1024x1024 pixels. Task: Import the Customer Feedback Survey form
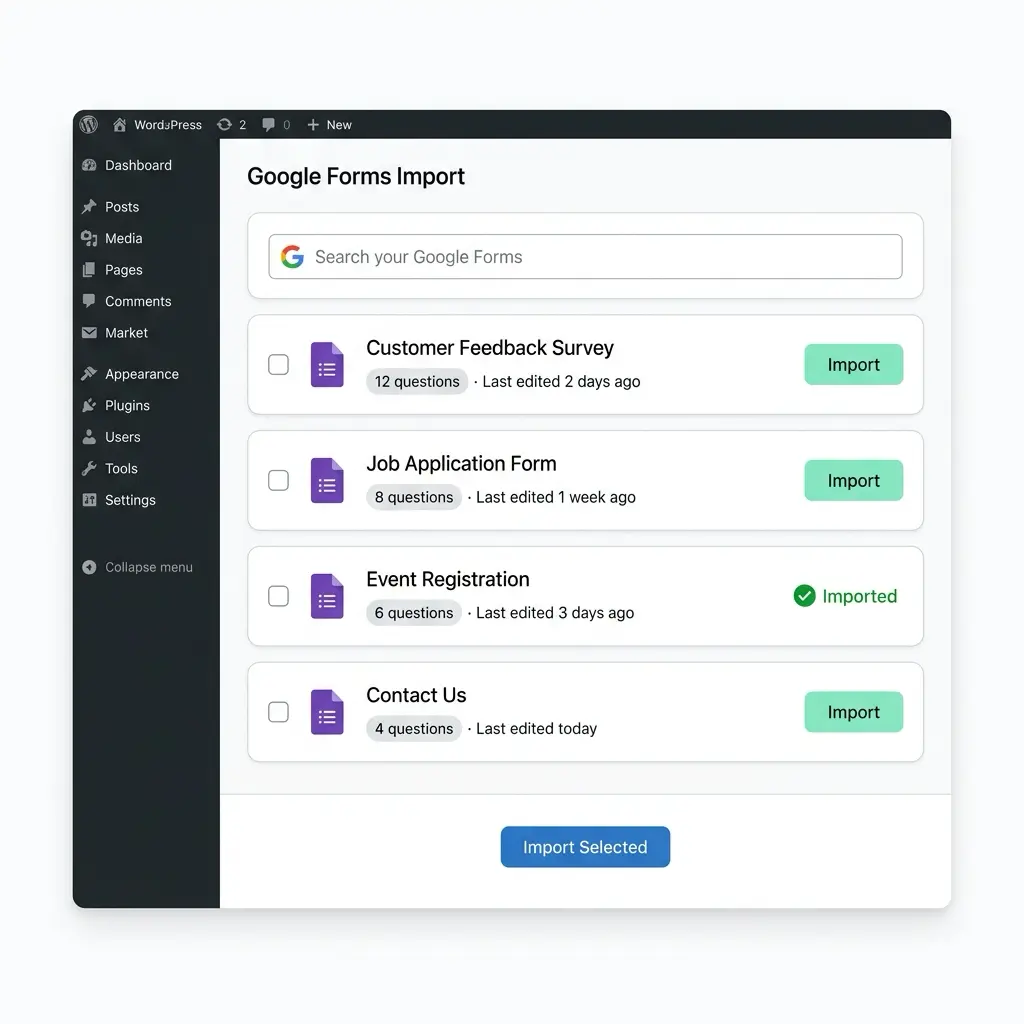click(854, 364)
